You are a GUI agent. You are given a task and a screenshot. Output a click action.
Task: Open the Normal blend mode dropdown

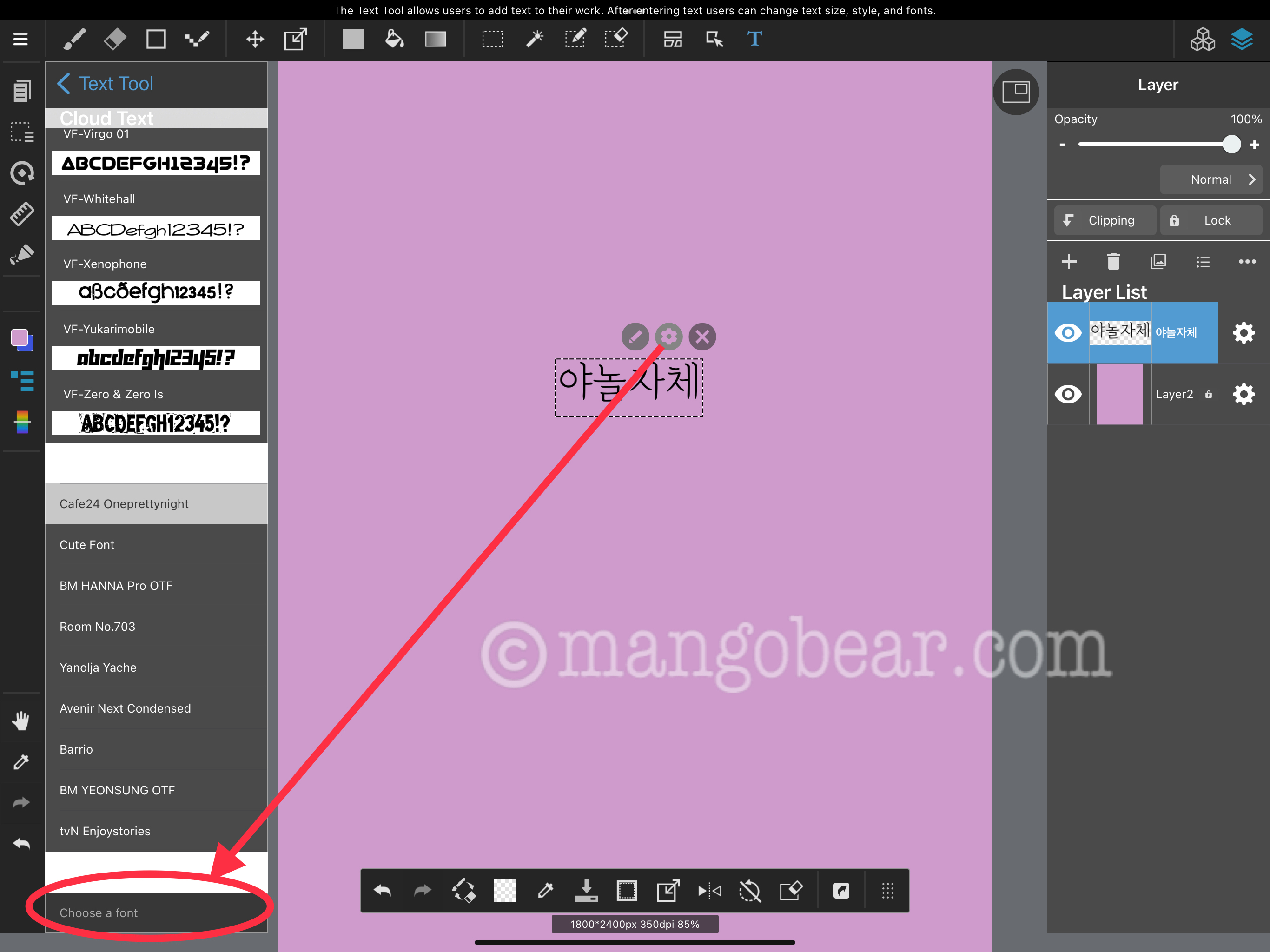pos(1211,180)
